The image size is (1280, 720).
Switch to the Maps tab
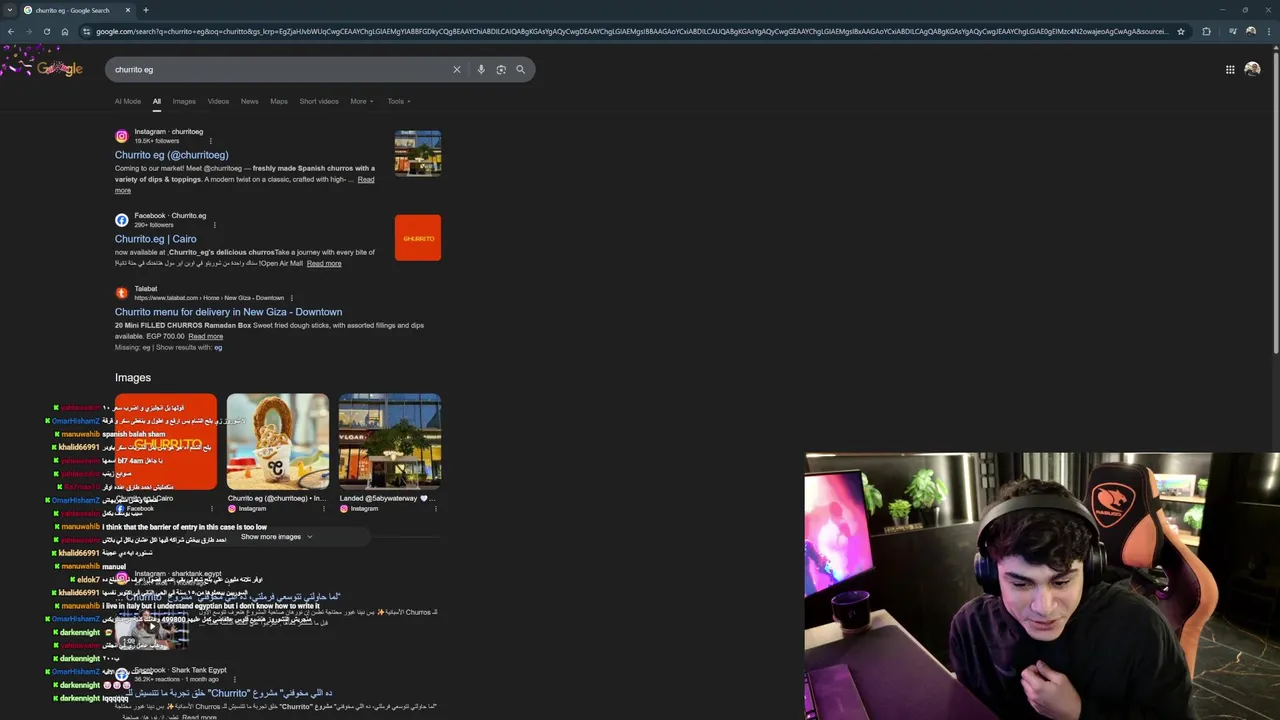(x=279, y=101)
